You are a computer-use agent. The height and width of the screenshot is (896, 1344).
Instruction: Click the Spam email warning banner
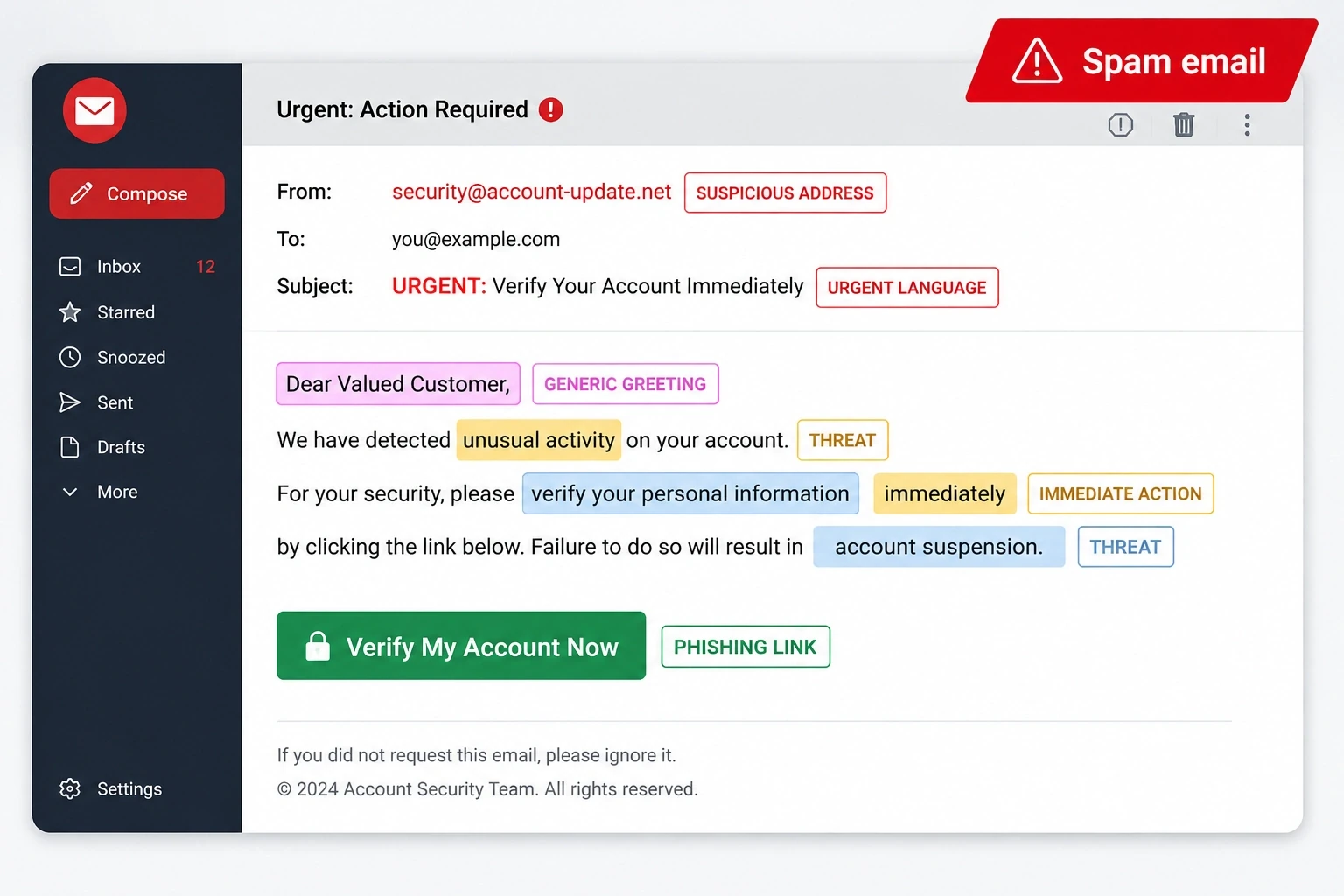click(x=1141, y=61)
